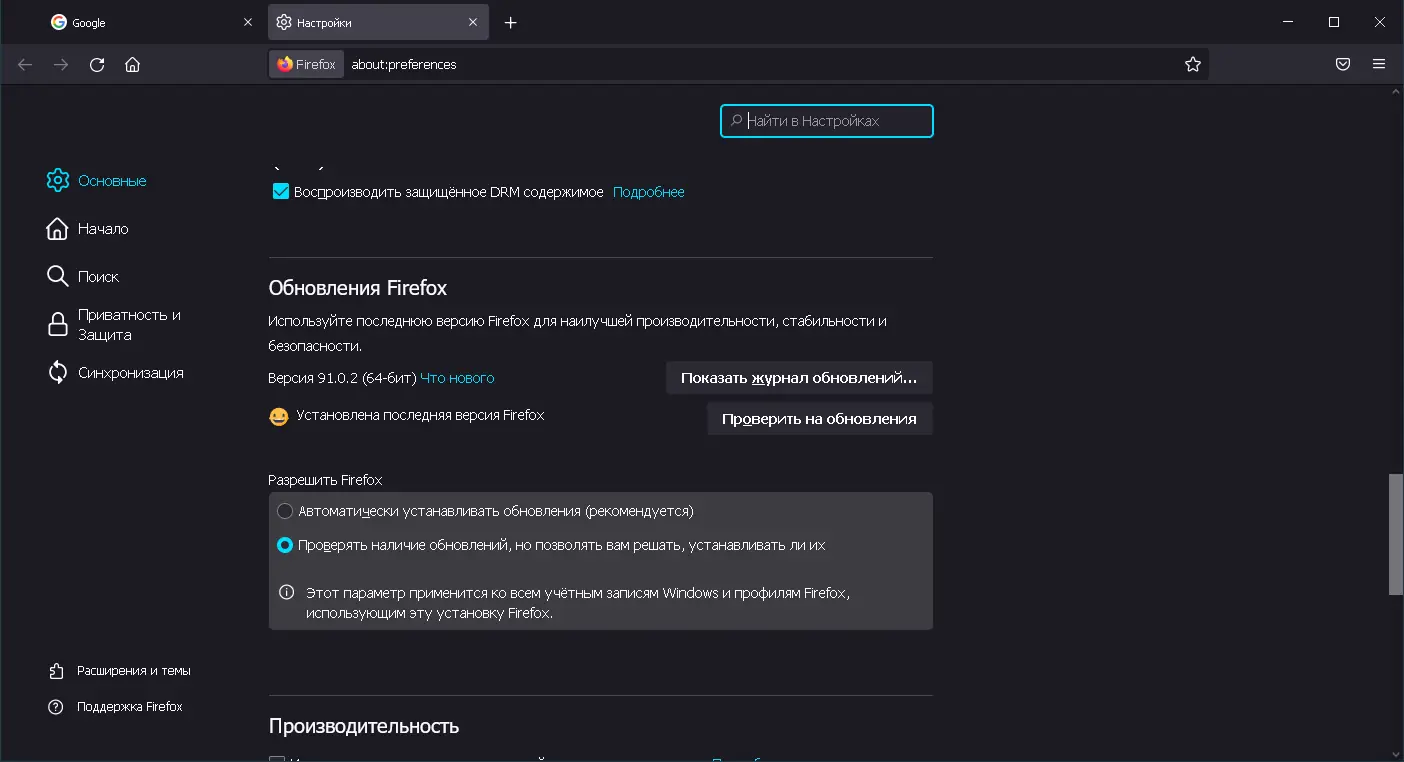Open the Синхронизация settings section
The width and height of the screenshot is (1404, 762).
click(130, 373)
